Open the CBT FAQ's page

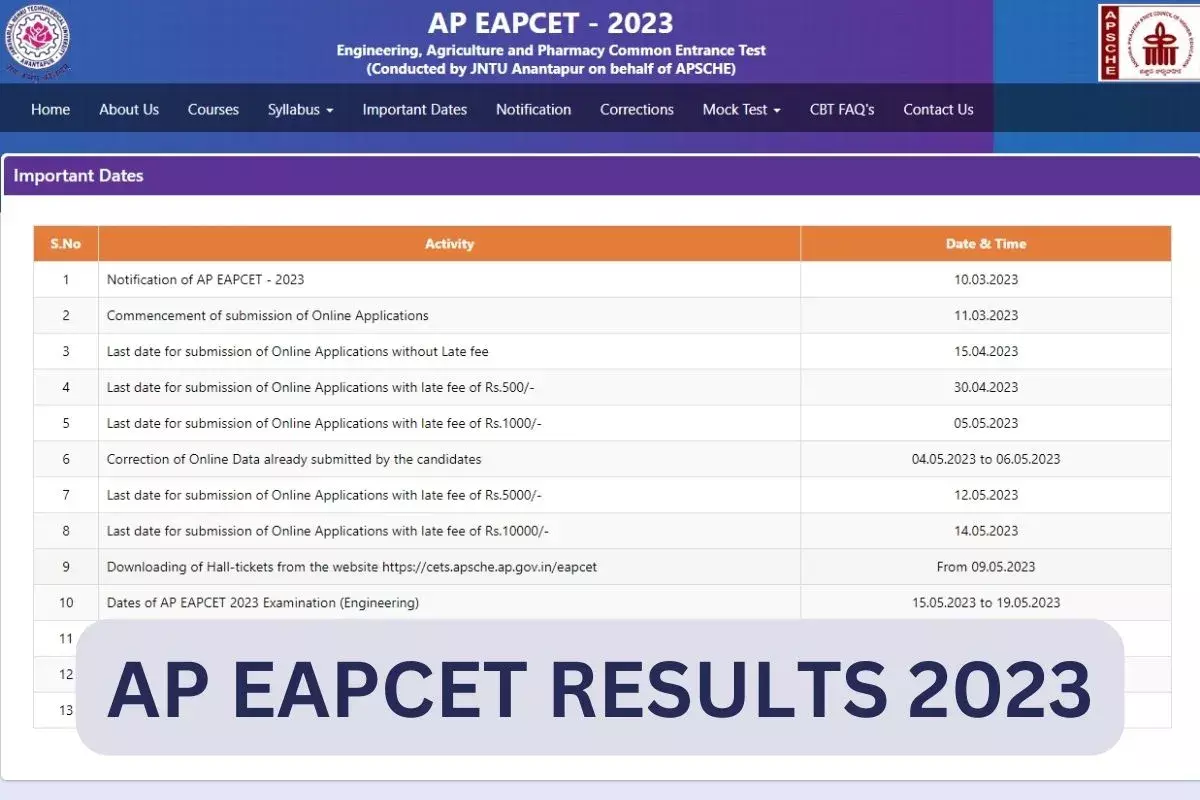coord(841,110)
